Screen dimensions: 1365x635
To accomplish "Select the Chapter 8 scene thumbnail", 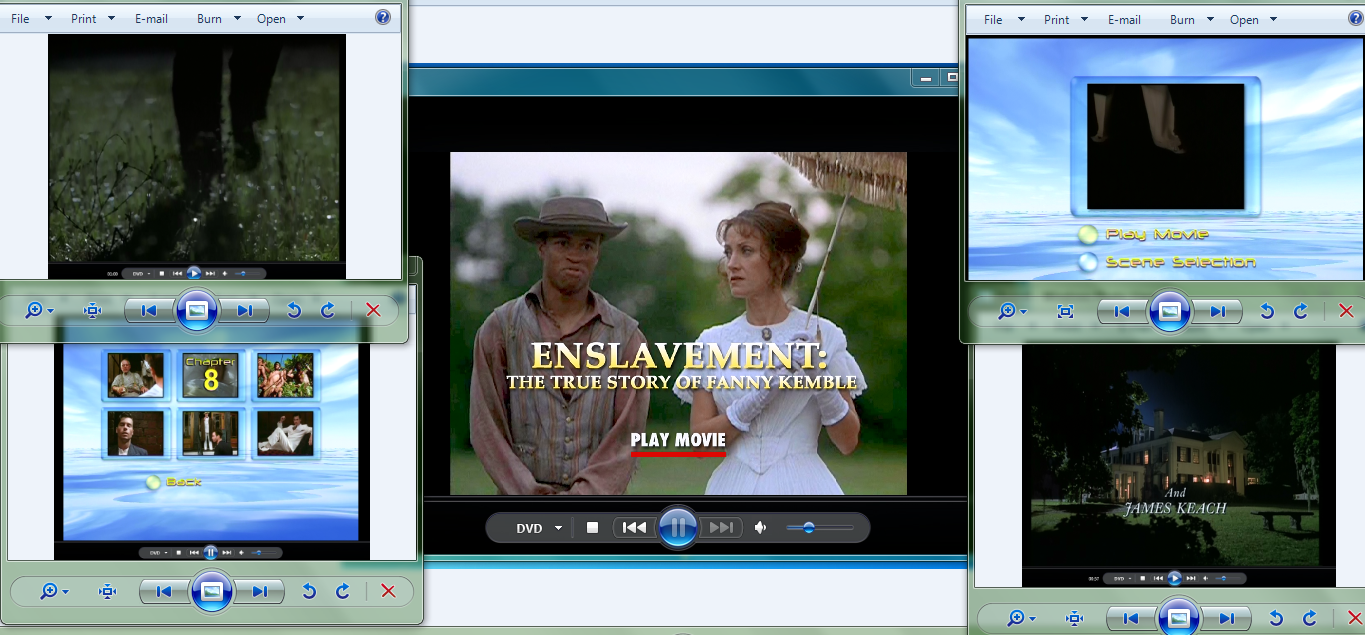I will pyautogui.click(x=211, y=375).
